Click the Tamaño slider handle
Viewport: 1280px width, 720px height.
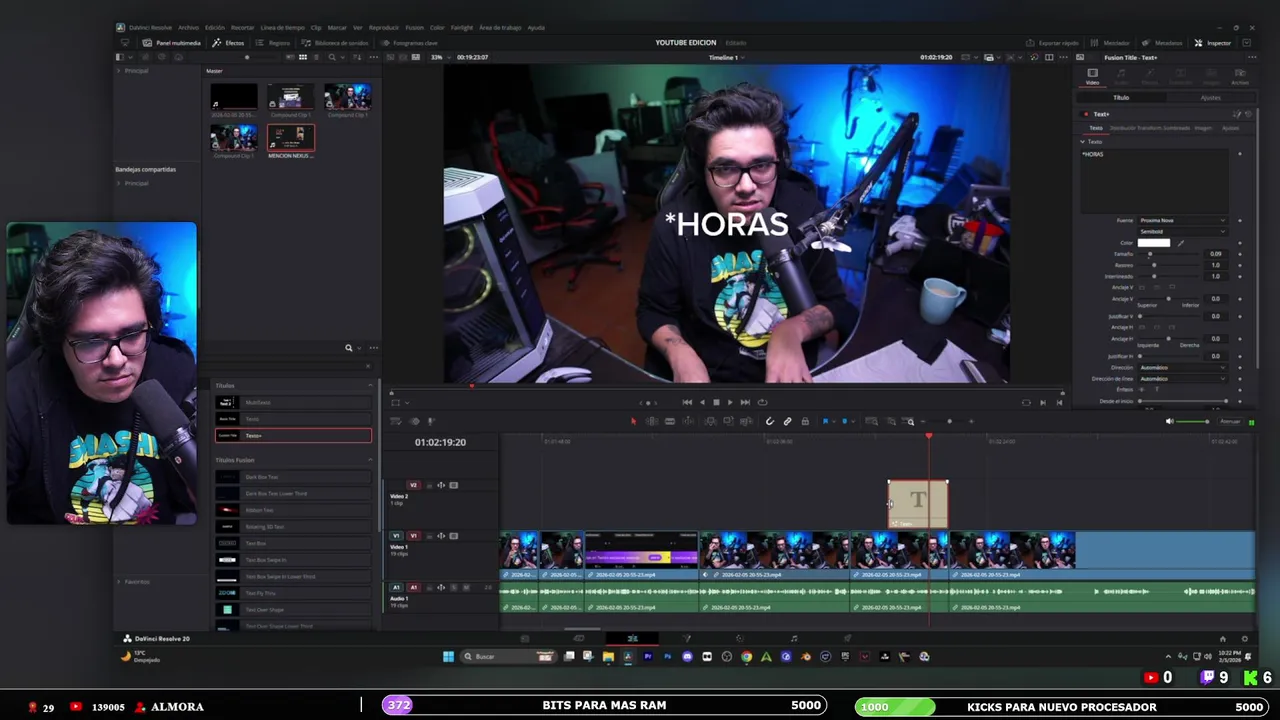pyautogui.click(x=1150, y=254)
